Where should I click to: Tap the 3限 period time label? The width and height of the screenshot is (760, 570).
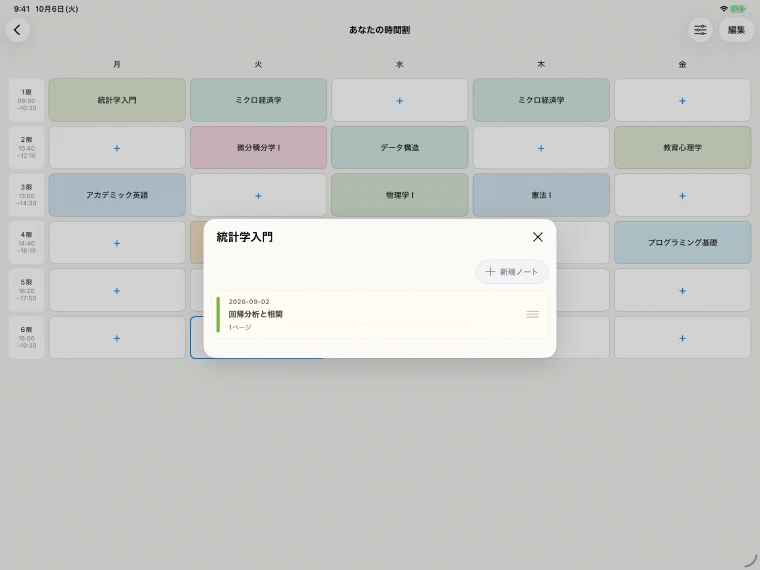pyautogui.click(x=27, y=195)
